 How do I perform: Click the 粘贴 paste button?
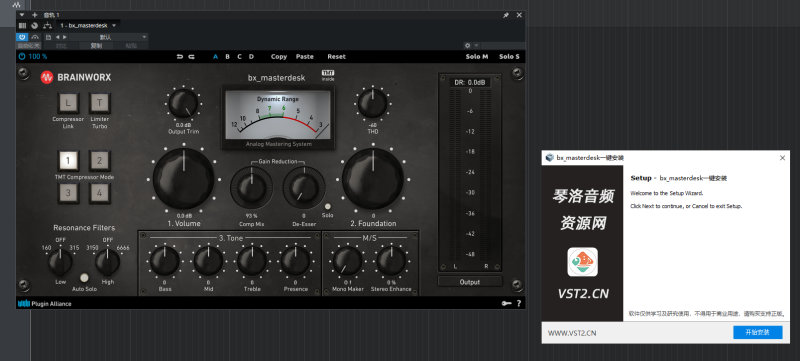coord(131,45)
